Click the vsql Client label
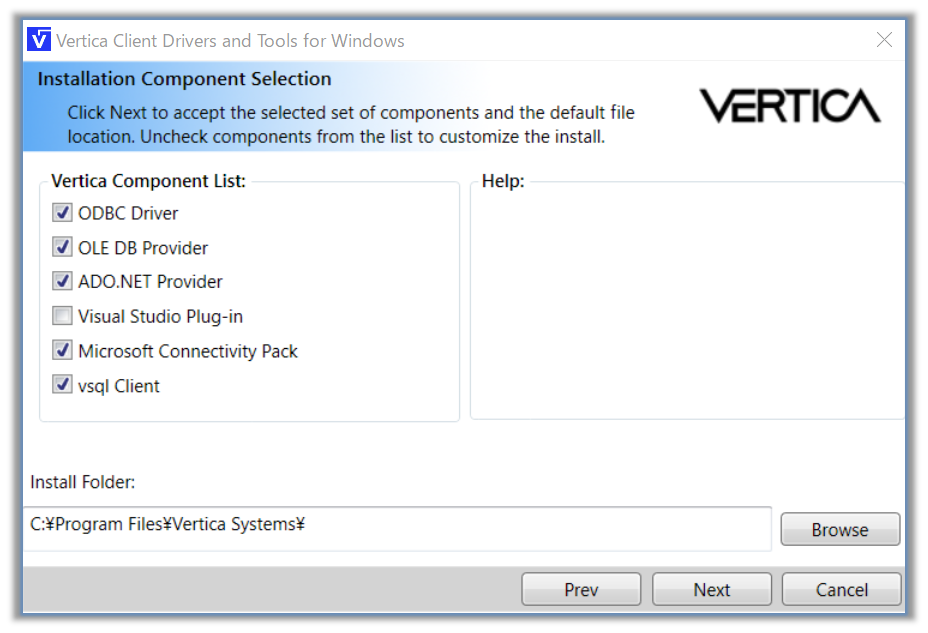 [x=119, y=386]
